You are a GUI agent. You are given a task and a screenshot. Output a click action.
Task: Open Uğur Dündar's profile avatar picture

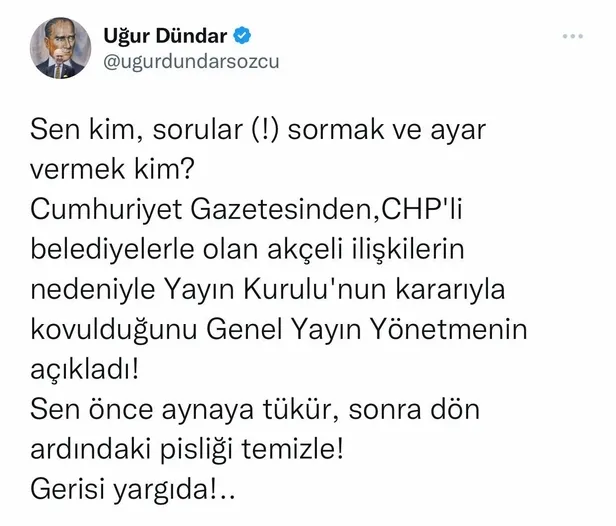[61, 48]
